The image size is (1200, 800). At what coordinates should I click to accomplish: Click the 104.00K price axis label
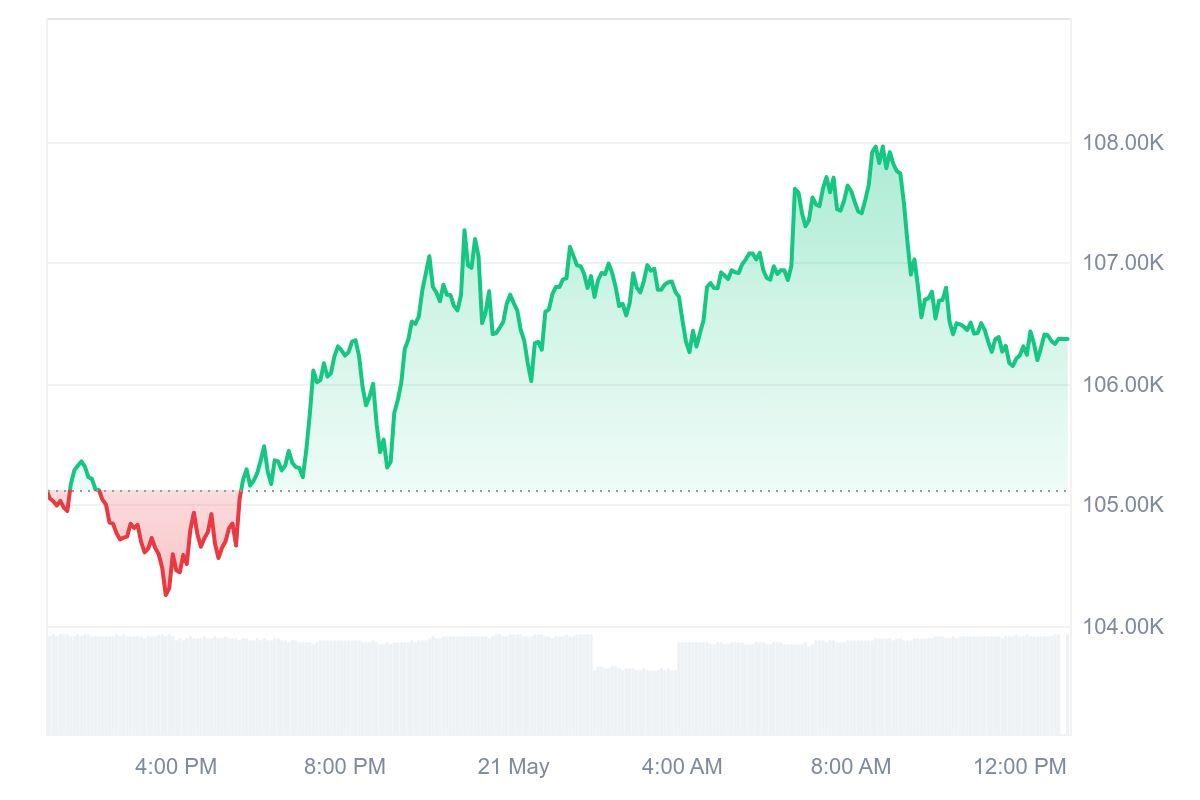click(x=1122, y=627)
